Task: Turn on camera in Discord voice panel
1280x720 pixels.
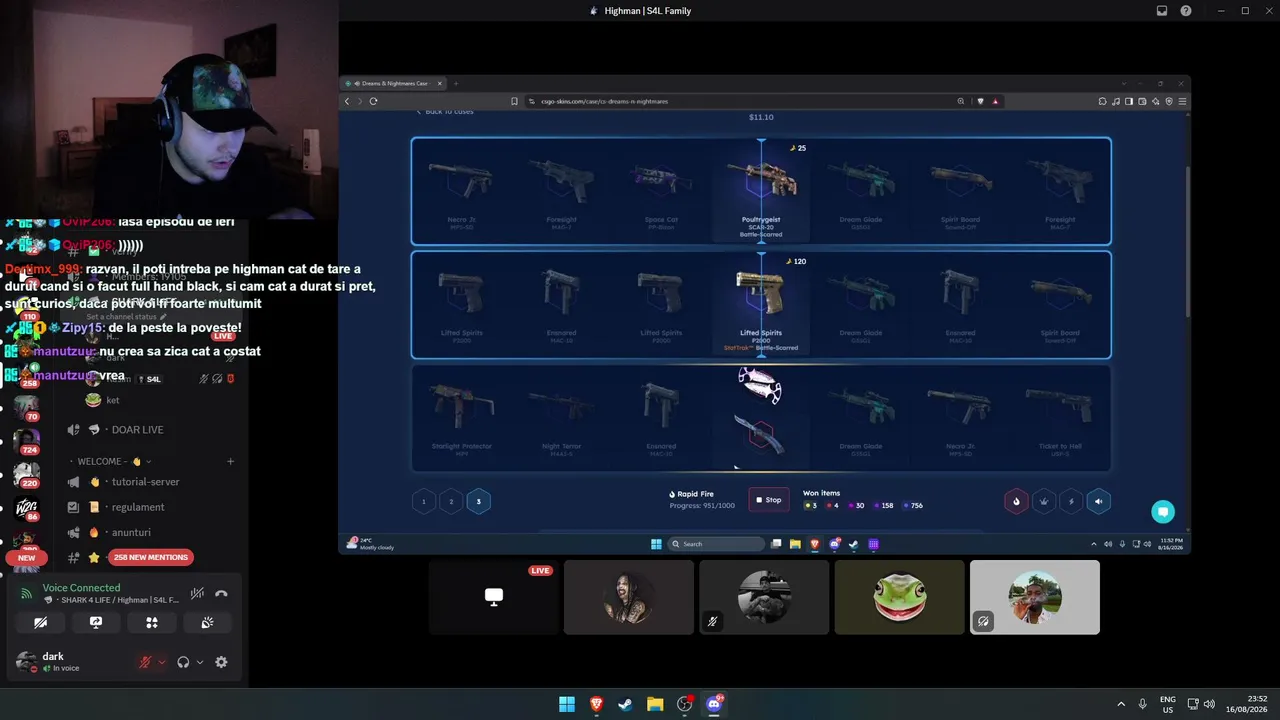Action: pyautogui.click(x=40, y=622)
